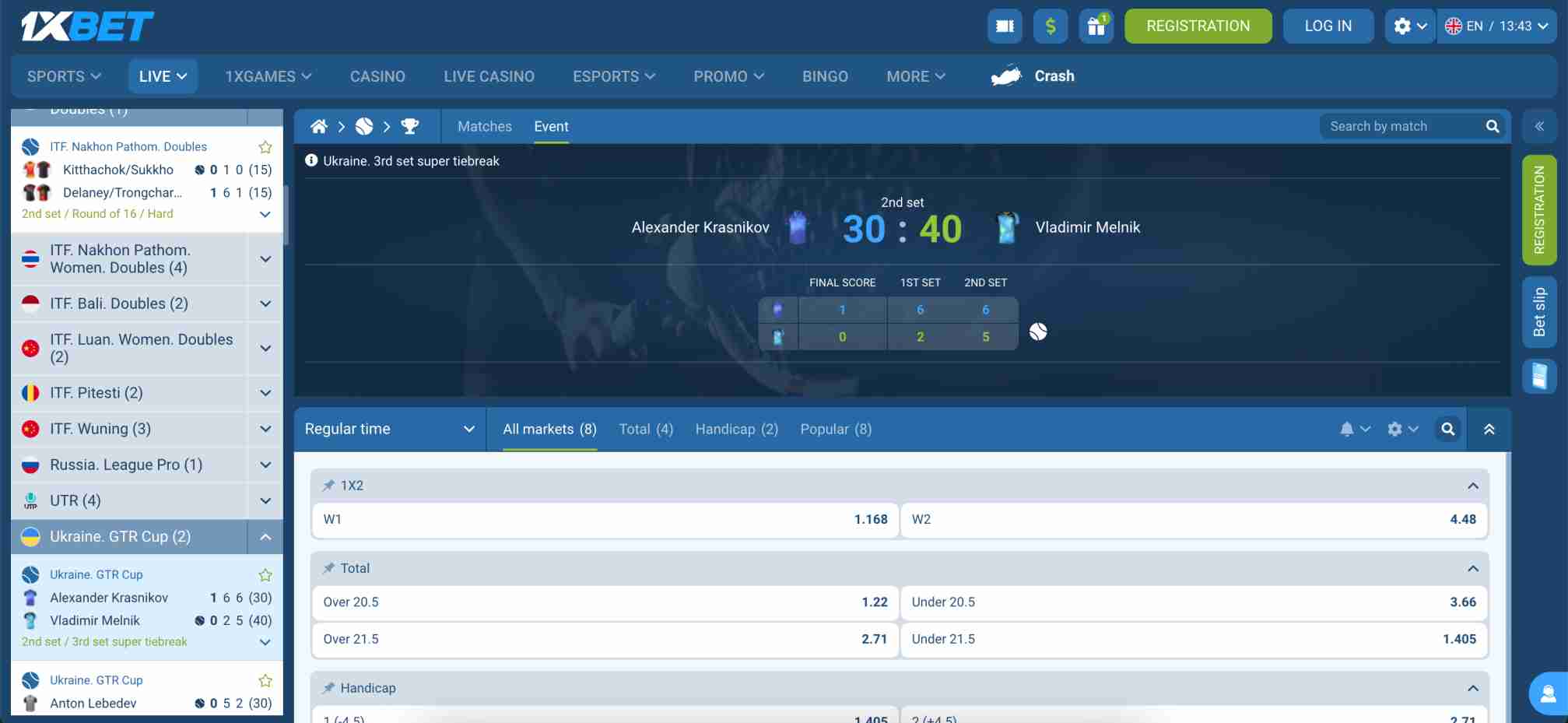Expand ITF Luan Women Doubles section
This screenshot has width=1568, height=723.
click(265, 348)
